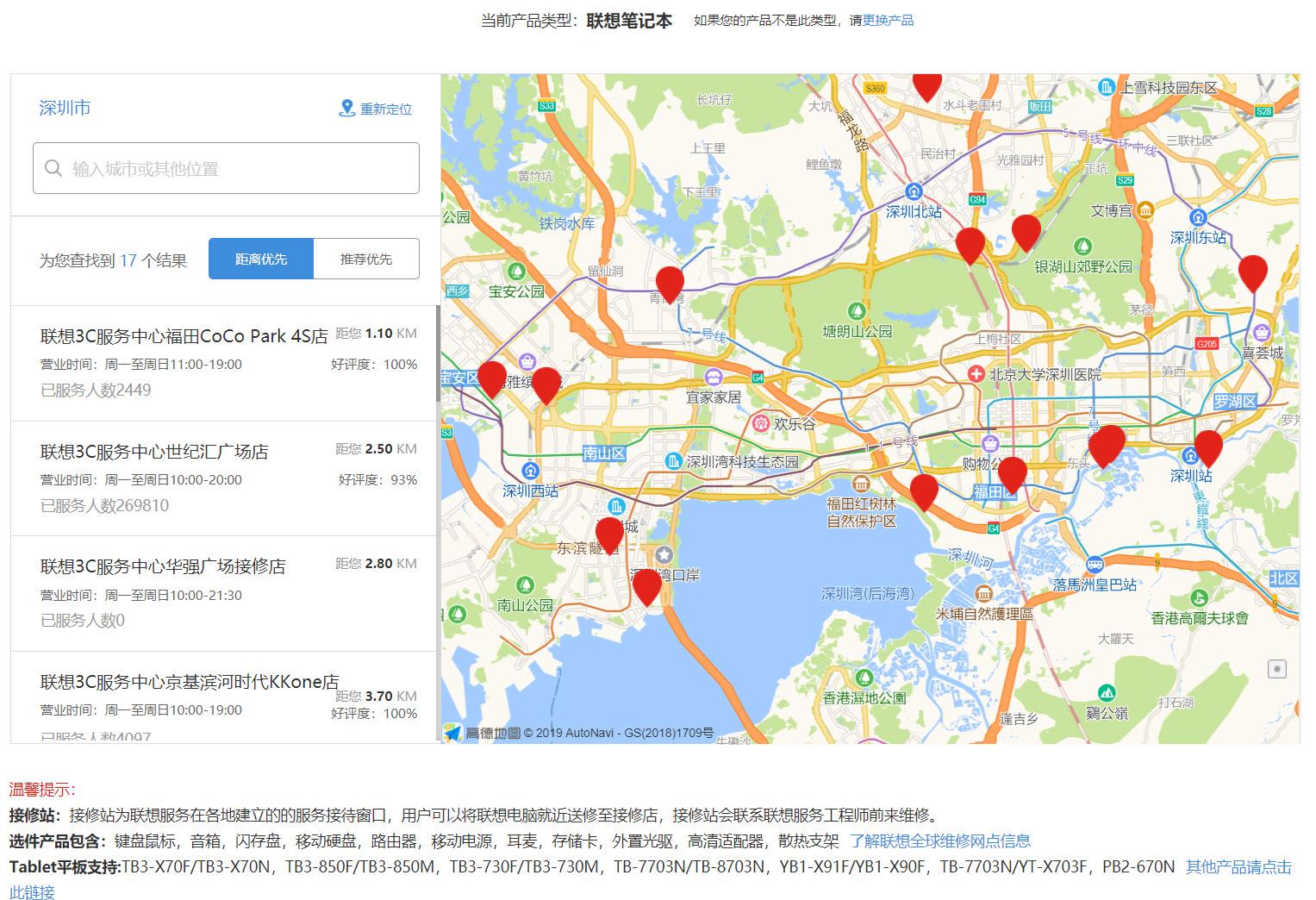Click 已服务人数2449 text
Screen dimensions: 1316x900
click(96, 390)
